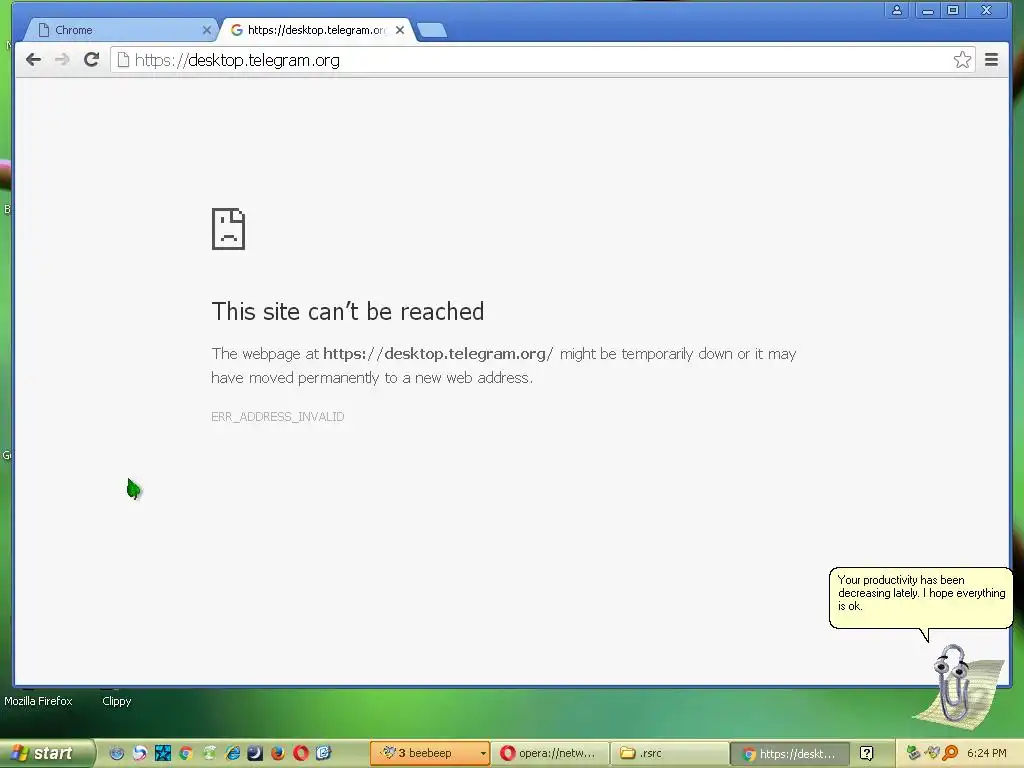This screenshot has width=1024, height=768.
Task: Click the "This site can't be reached" heading
Action: click(x=347, y=312)
